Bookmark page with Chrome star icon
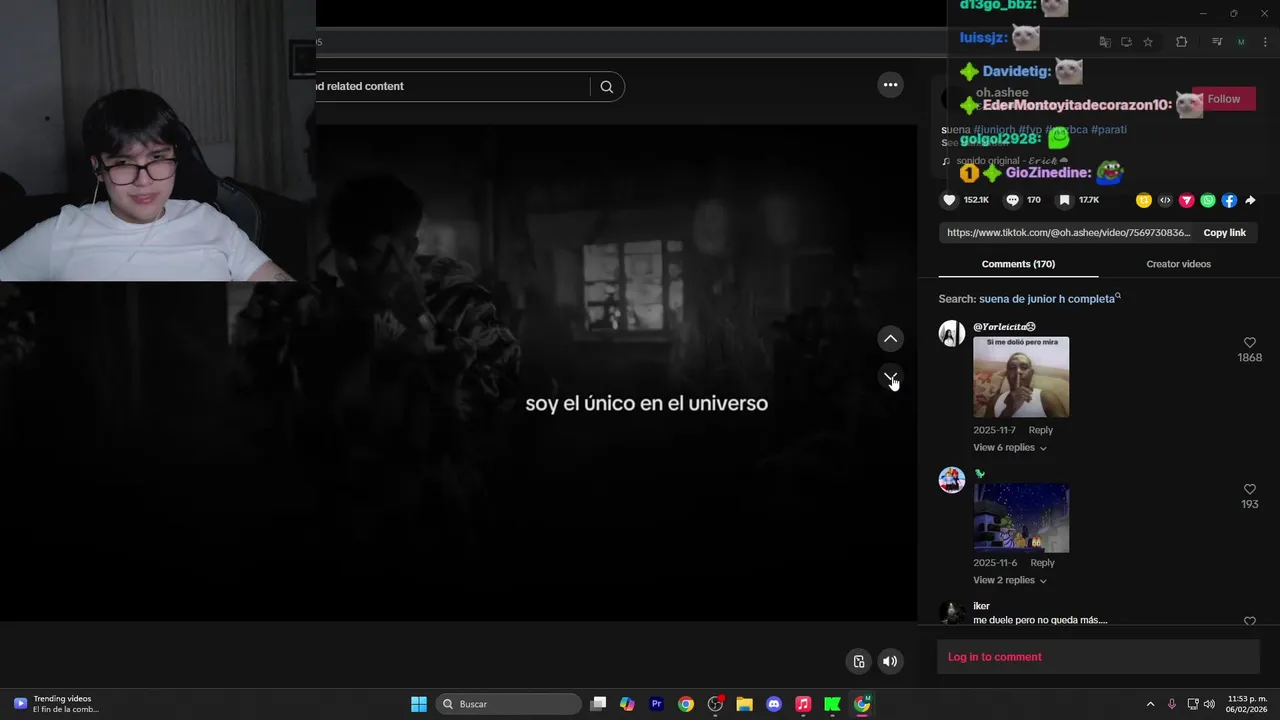Screen dimensions: 1280x720 [1148, 42]
